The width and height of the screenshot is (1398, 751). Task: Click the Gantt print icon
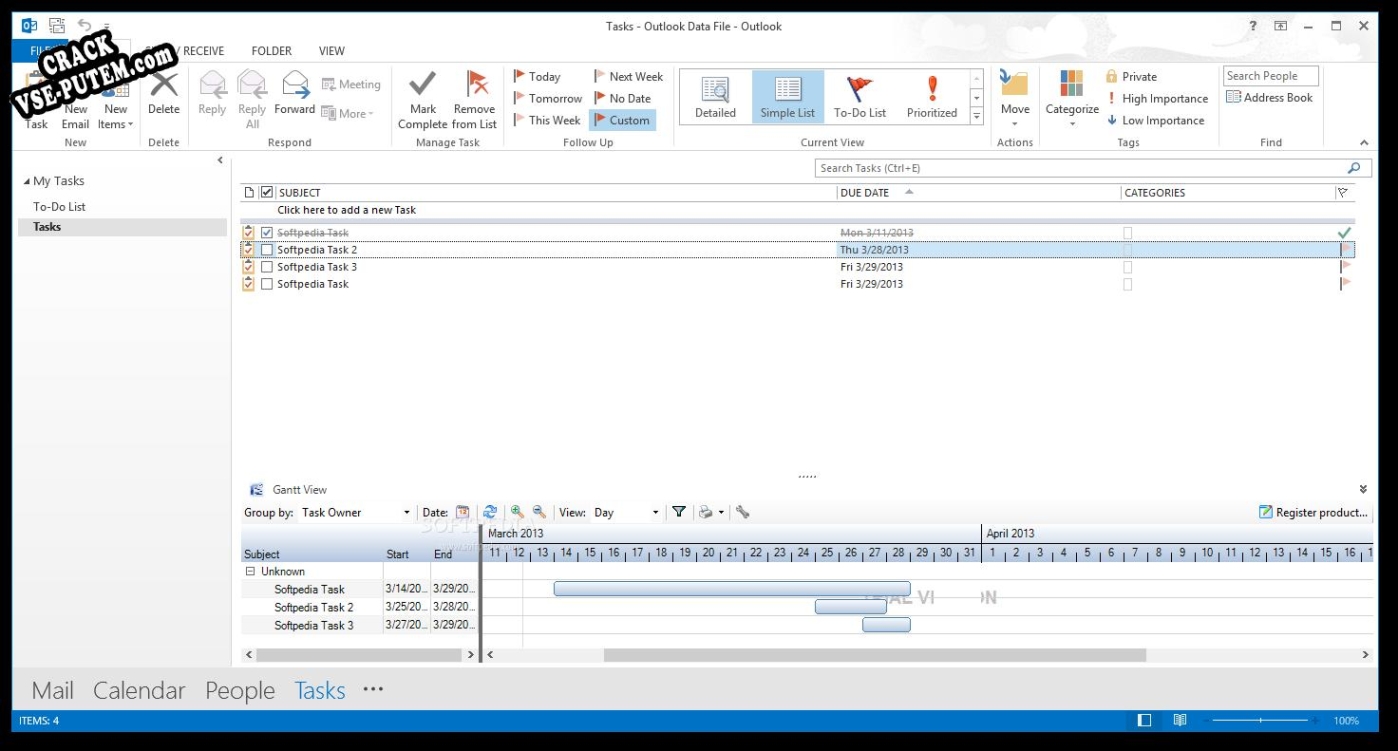coord(706,512)
